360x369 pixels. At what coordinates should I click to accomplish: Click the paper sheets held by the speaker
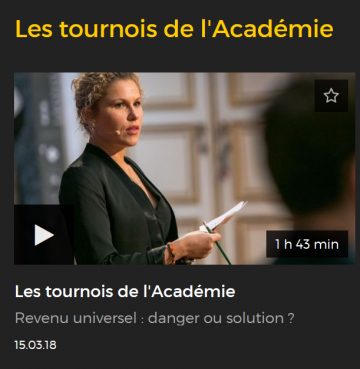[x=223, y=217]
